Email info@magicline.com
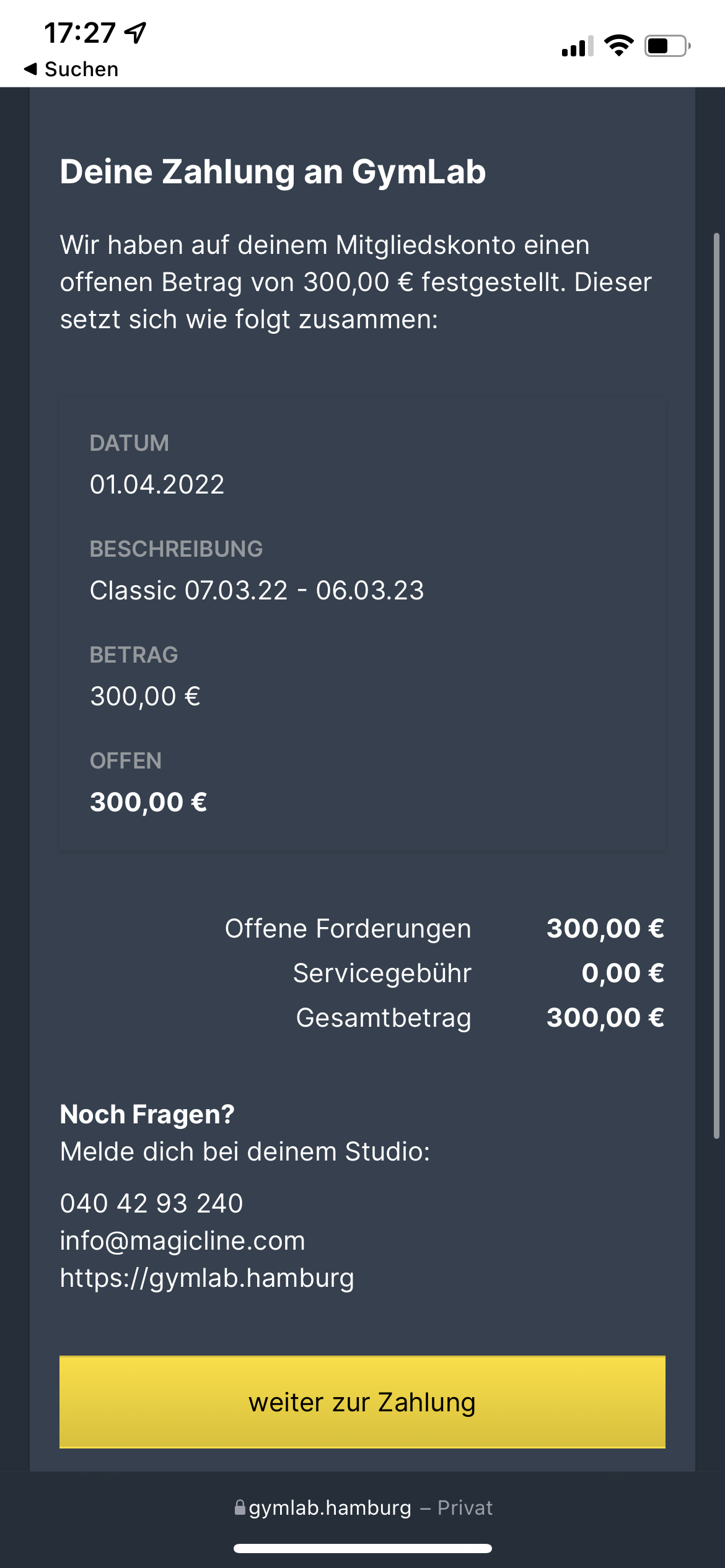725x1568 pixels. click(183, 1240)
